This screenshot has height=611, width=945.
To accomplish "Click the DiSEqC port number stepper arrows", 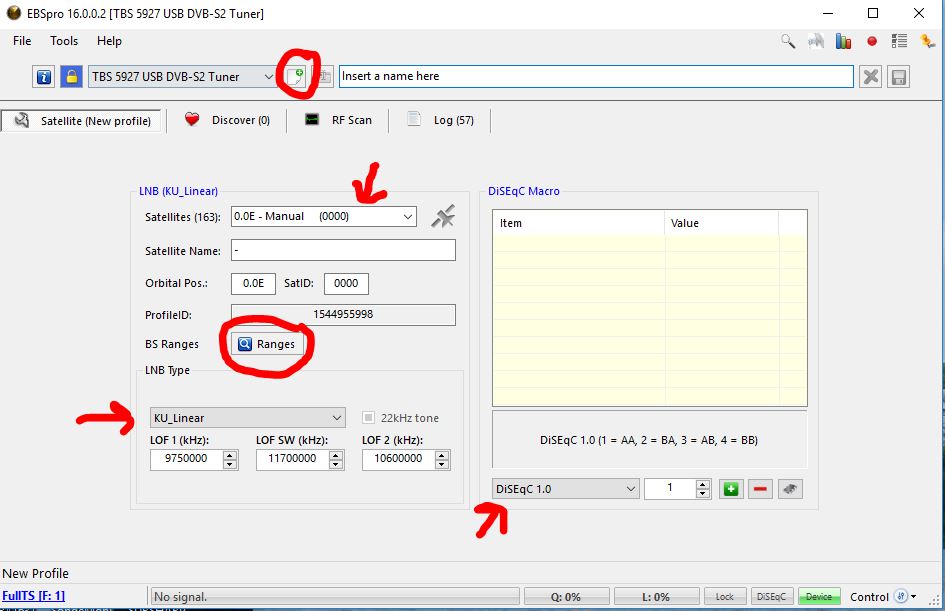I will [703, 489].
